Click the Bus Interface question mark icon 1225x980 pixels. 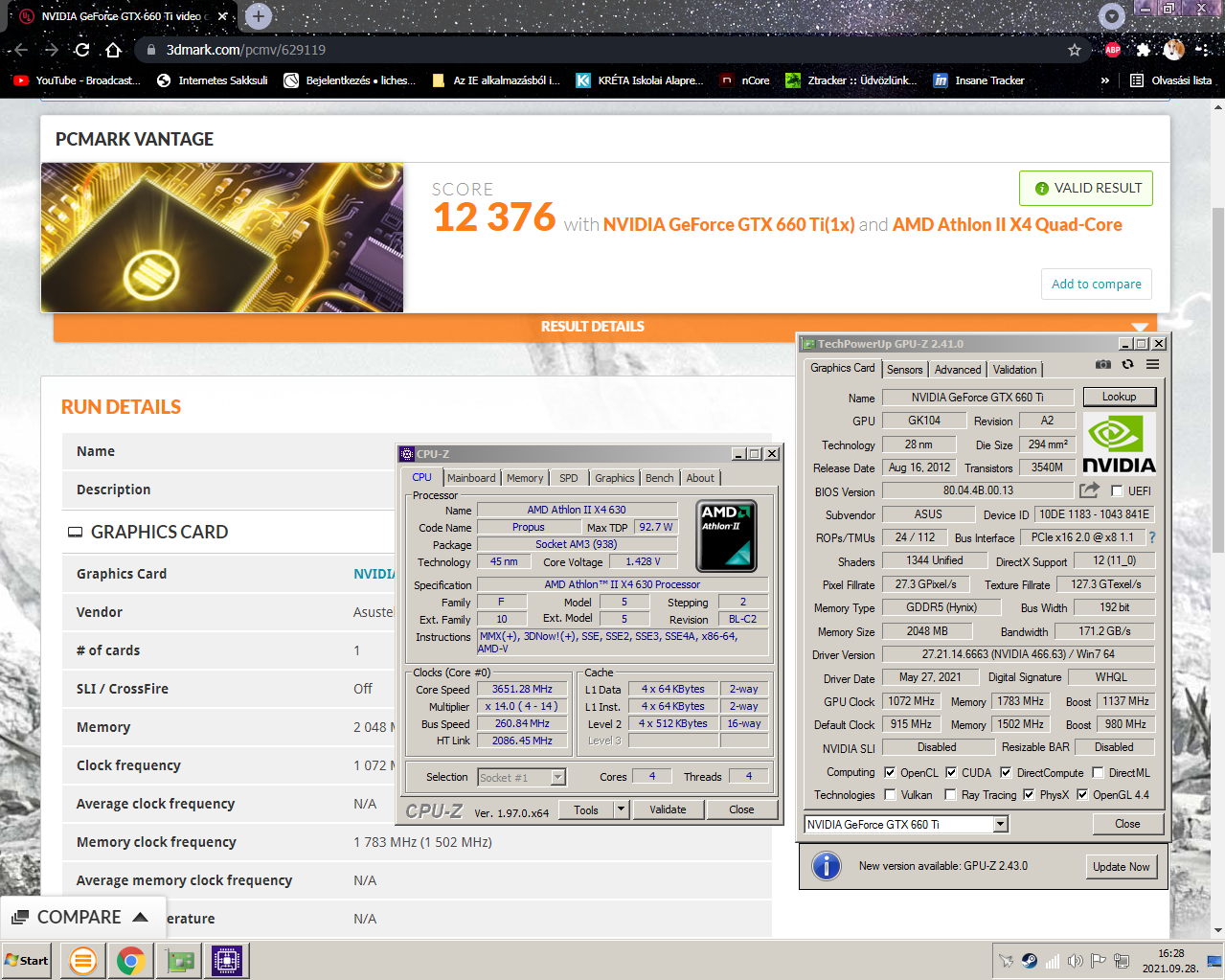pos(1152,537)
